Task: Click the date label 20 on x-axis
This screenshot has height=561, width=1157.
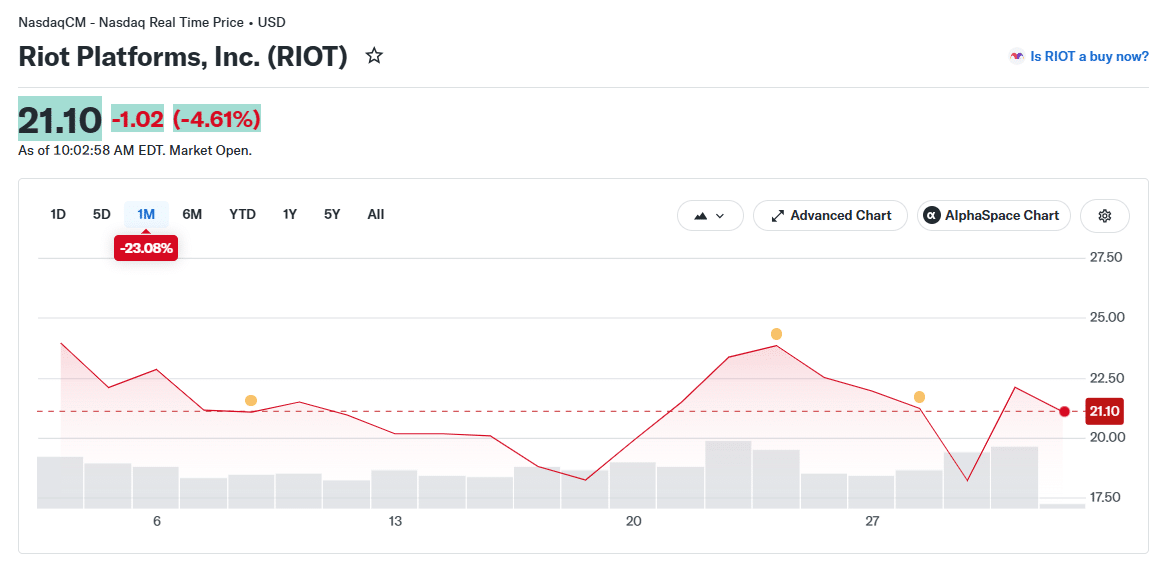Action: tap(634, 522)
